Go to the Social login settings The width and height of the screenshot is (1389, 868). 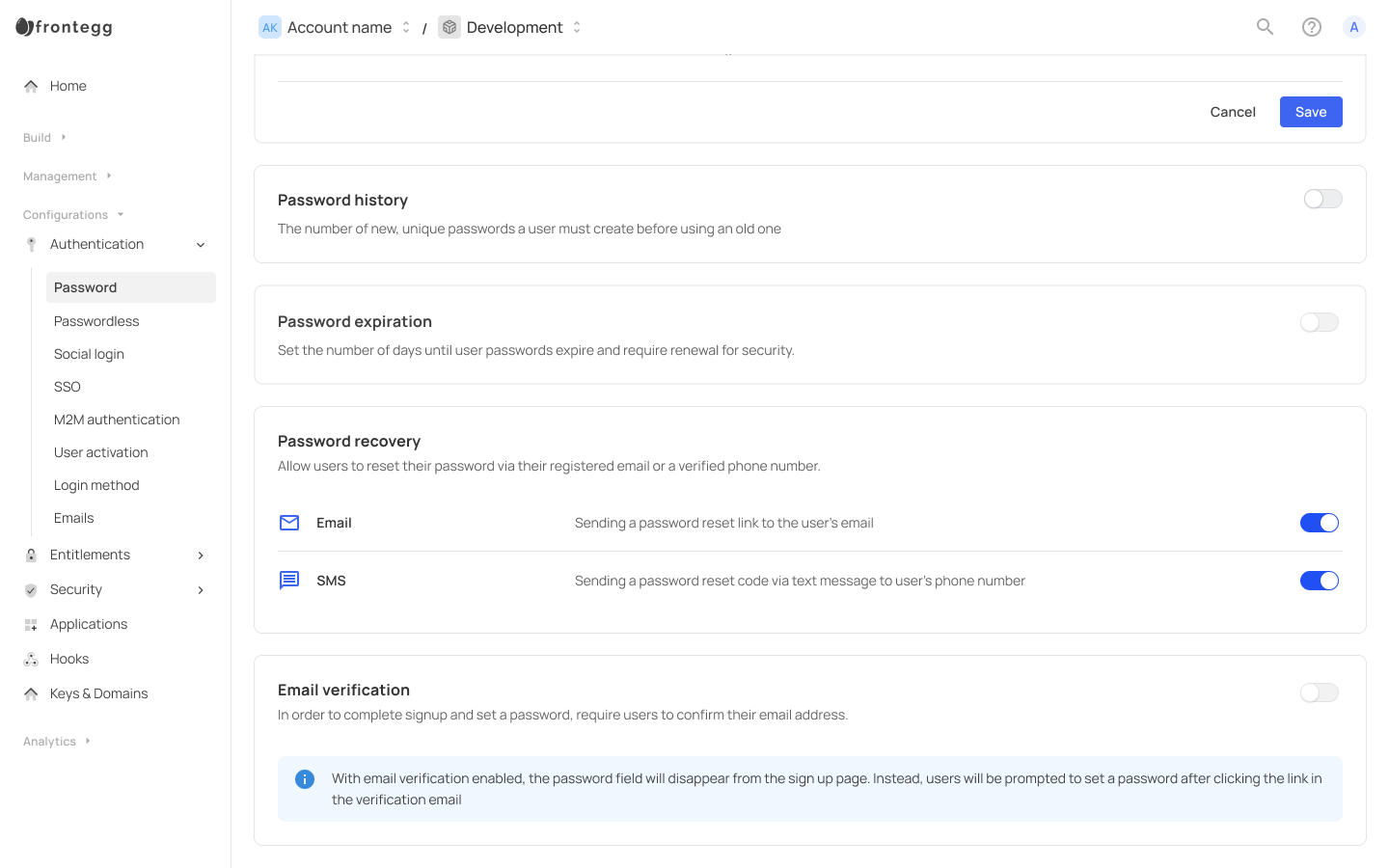click(89, 354)
